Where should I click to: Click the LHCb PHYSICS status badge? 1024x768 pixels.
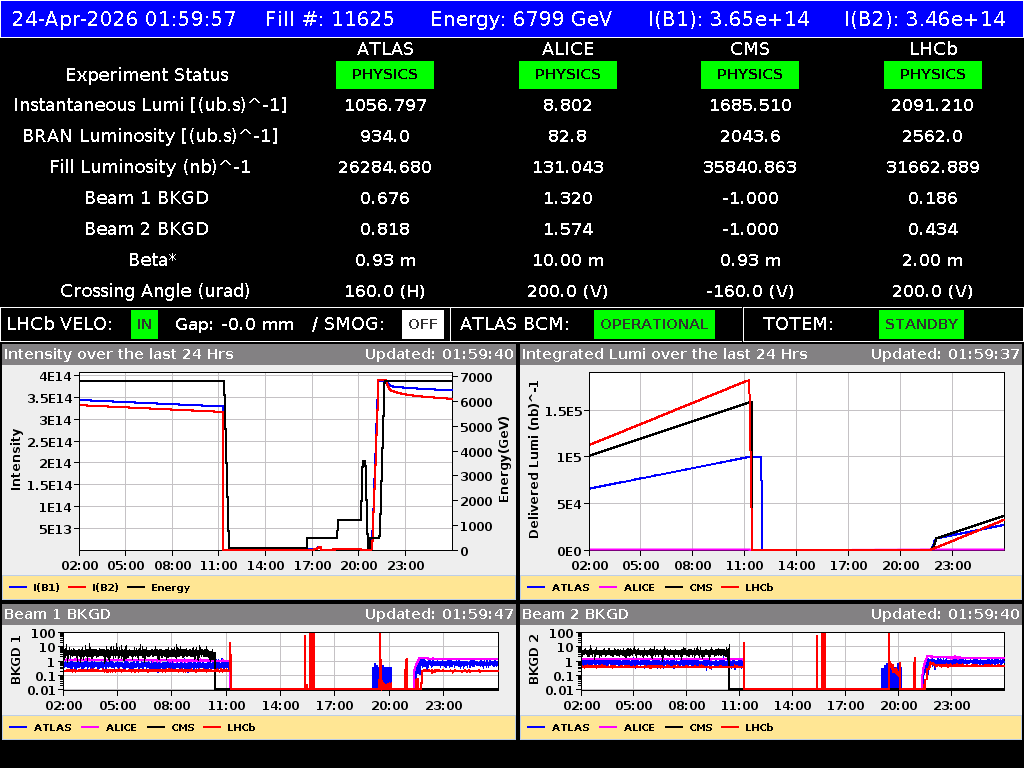tap(933, 74)
